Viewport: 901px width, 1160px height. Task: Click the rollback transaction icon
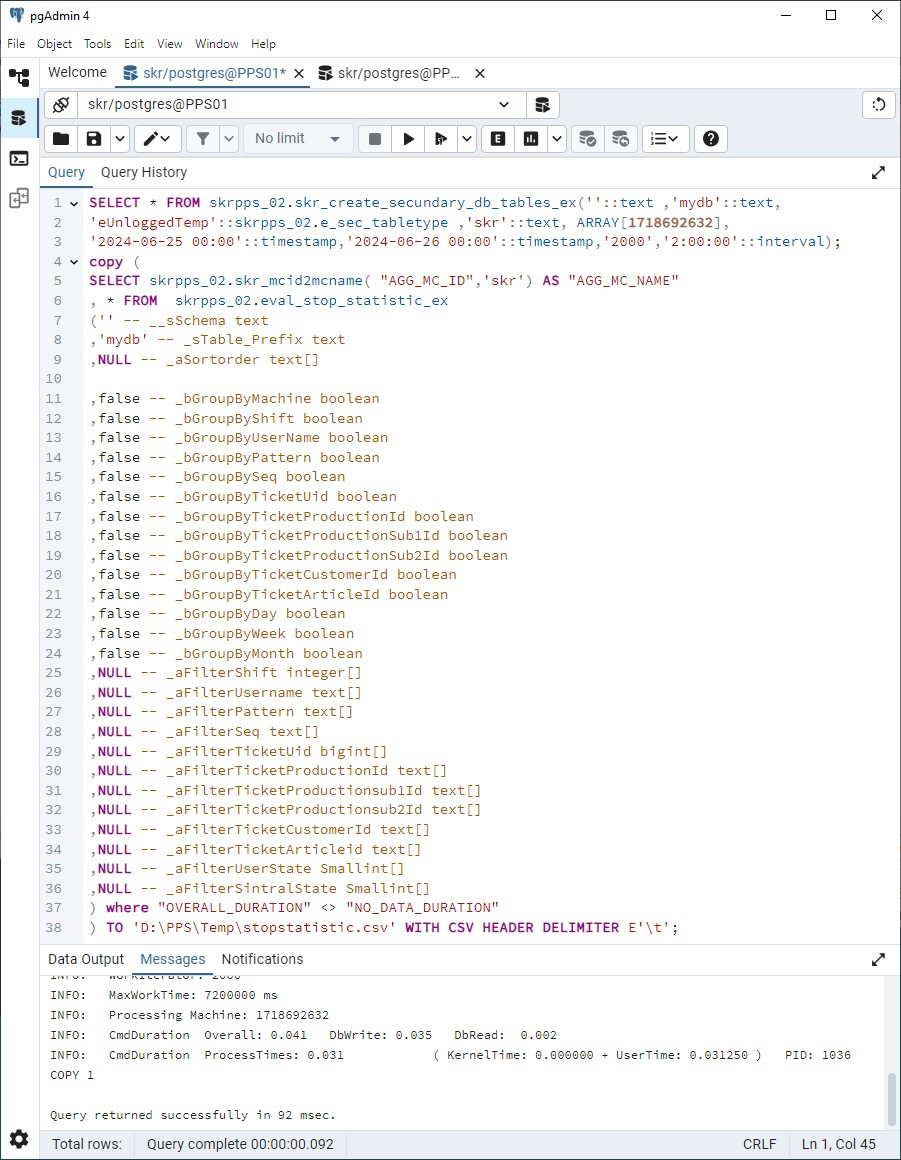pyautogui.click(x=621, y=138)
